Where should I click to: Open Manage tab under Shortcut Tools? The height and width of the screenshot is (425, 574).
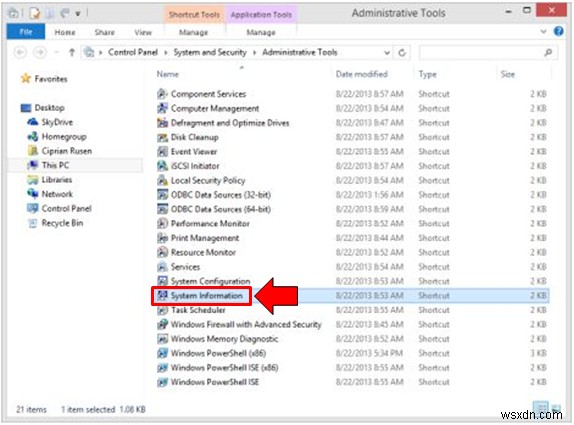click(193, 32)
